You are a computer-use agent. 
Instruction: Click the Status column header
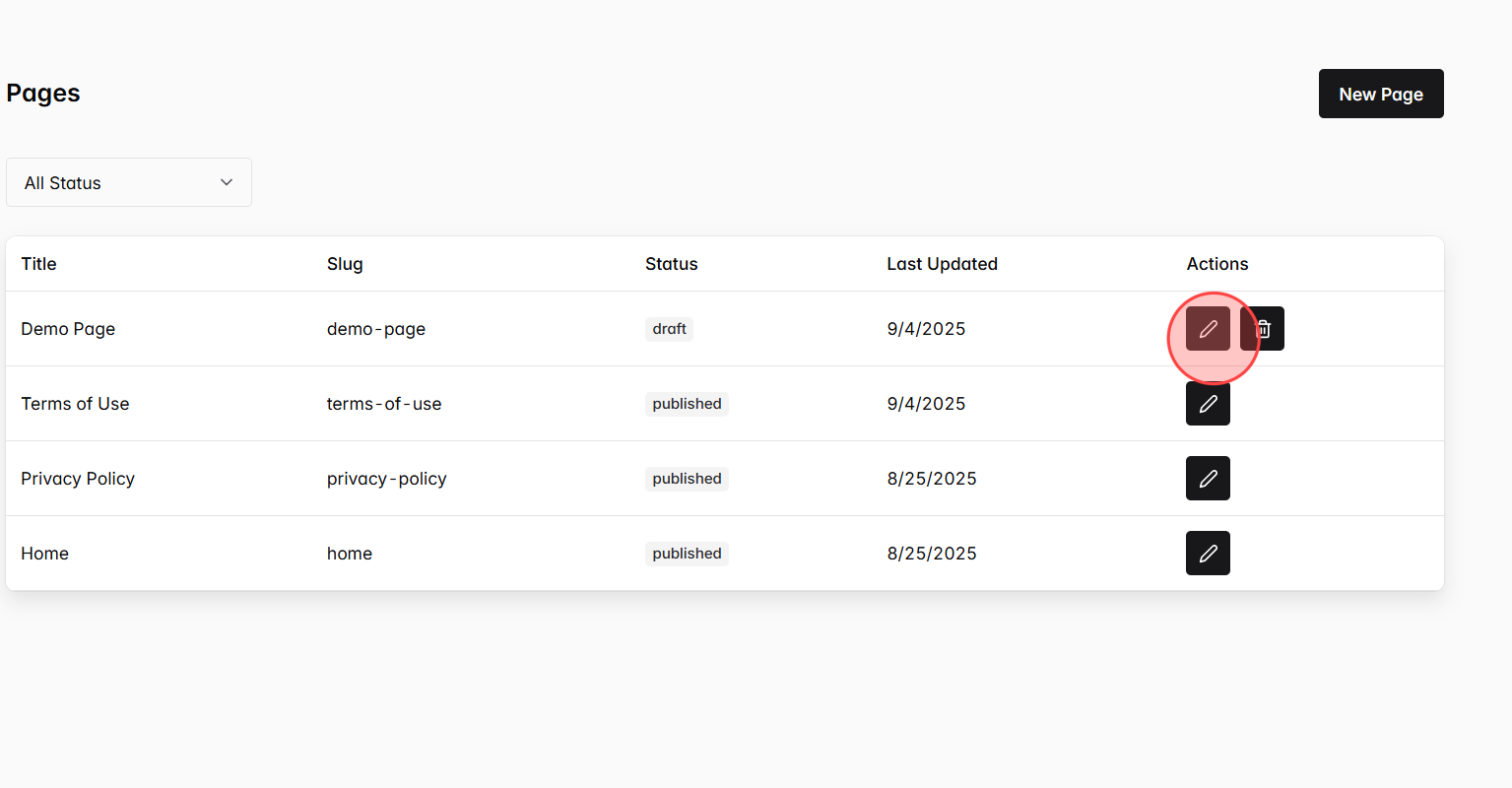tap(671, 263)
